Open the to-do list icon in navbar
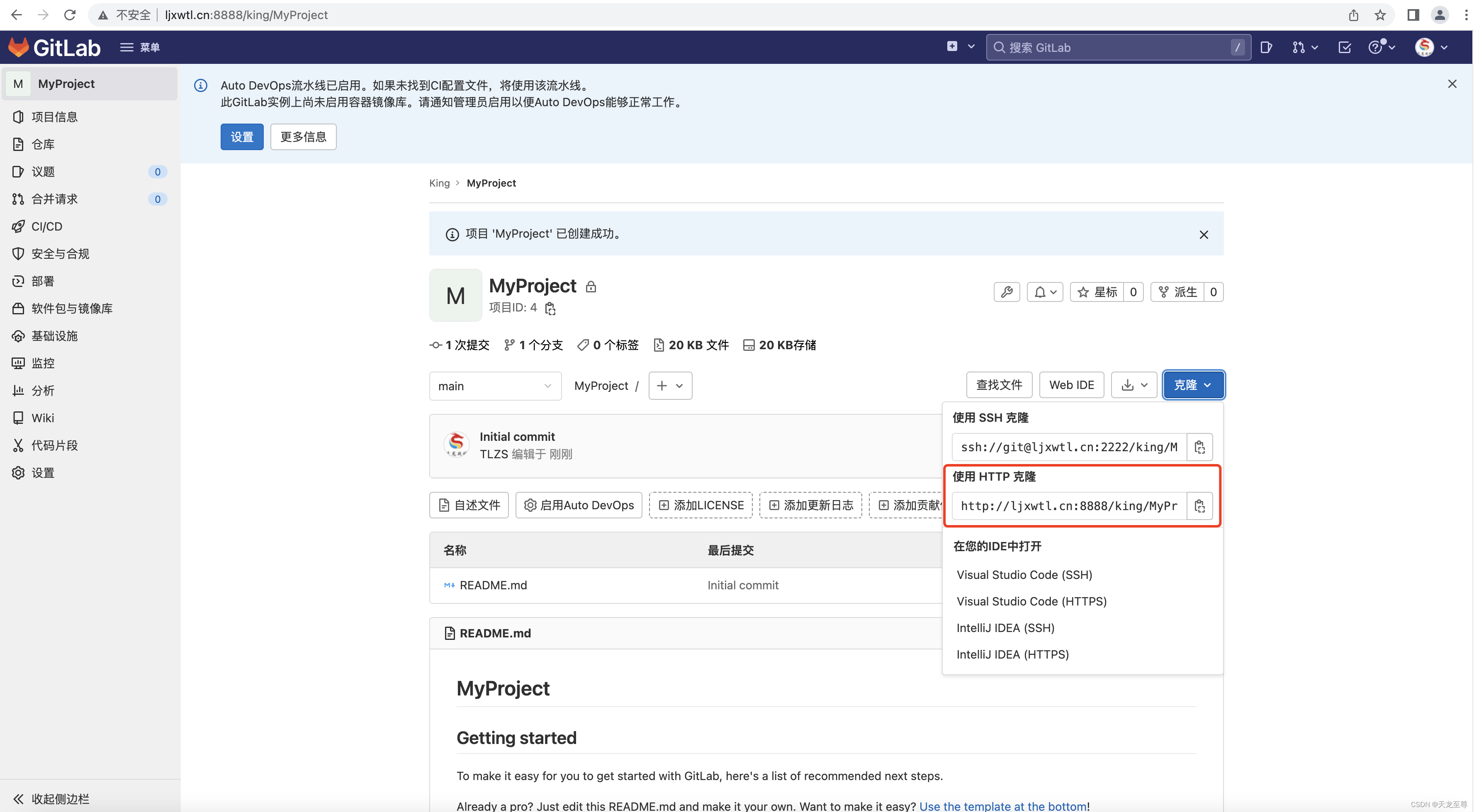The image size is (1474, 812). click(x=1345, y=48)
